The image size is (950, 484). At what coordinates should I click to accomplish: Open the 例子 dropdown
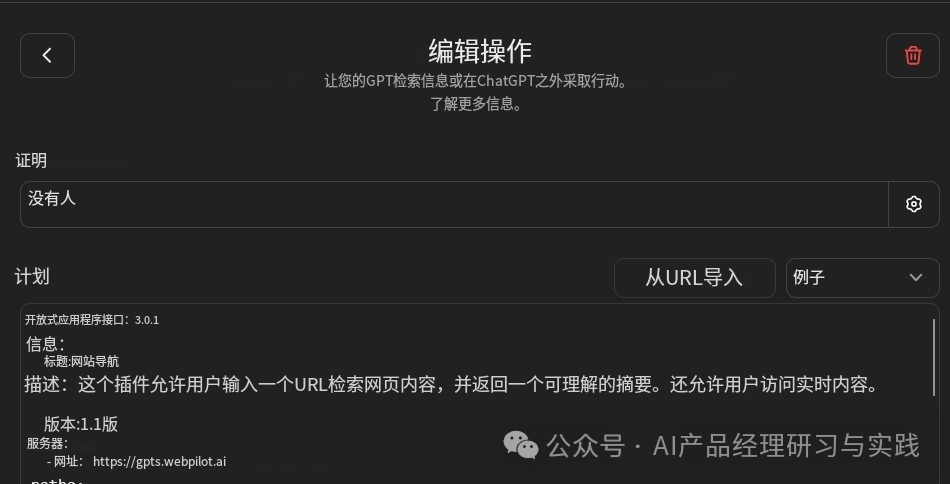tap(862, 278)
